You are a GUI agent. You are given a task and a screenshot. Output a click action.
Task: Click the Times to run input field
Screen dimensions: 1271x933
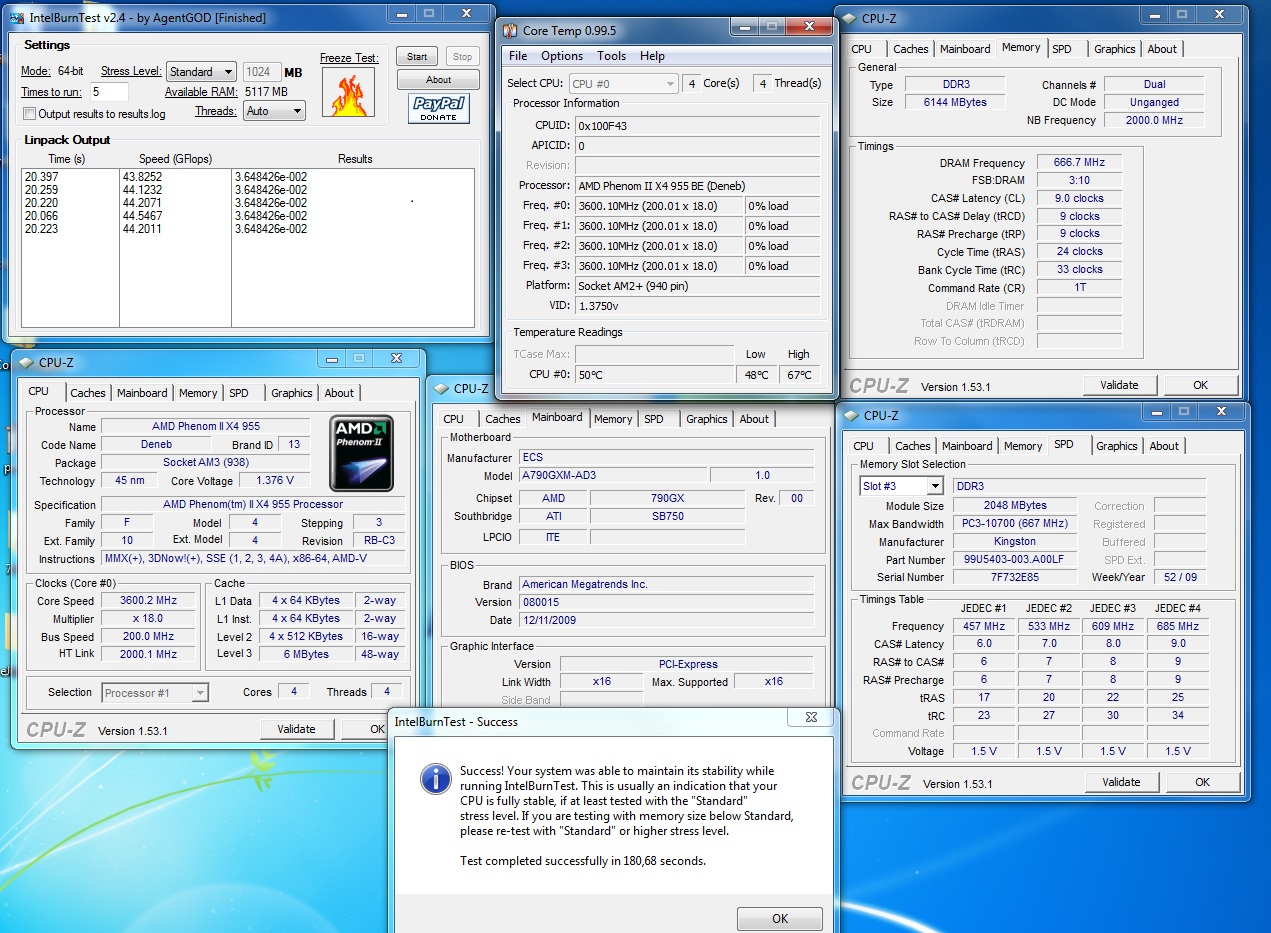pyautogui.click(x=109, y=92)
